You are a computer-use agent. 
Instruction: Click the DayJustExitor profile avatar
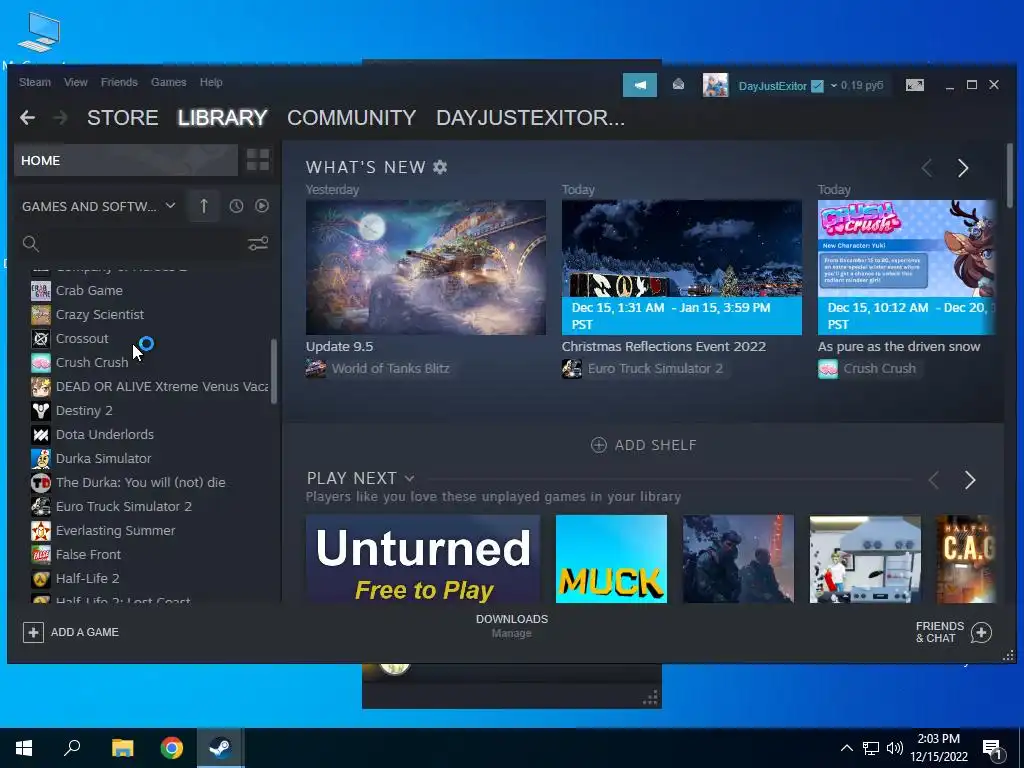click(715, 85)
